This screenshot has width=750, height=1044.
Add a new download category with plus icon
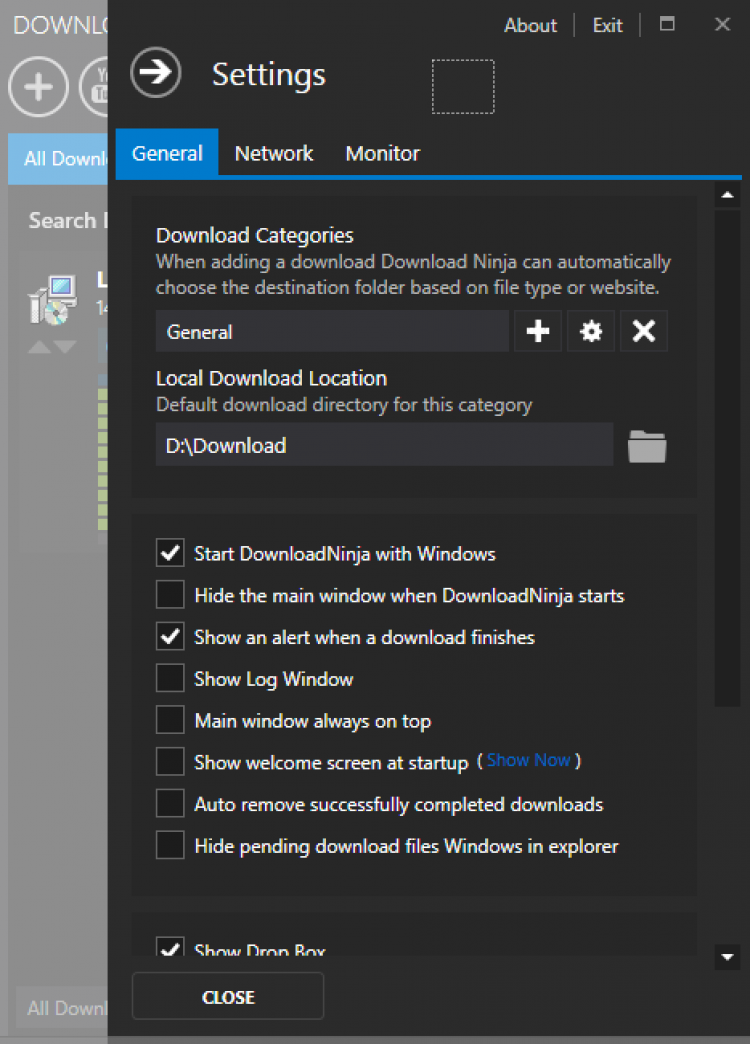(538, 332)
